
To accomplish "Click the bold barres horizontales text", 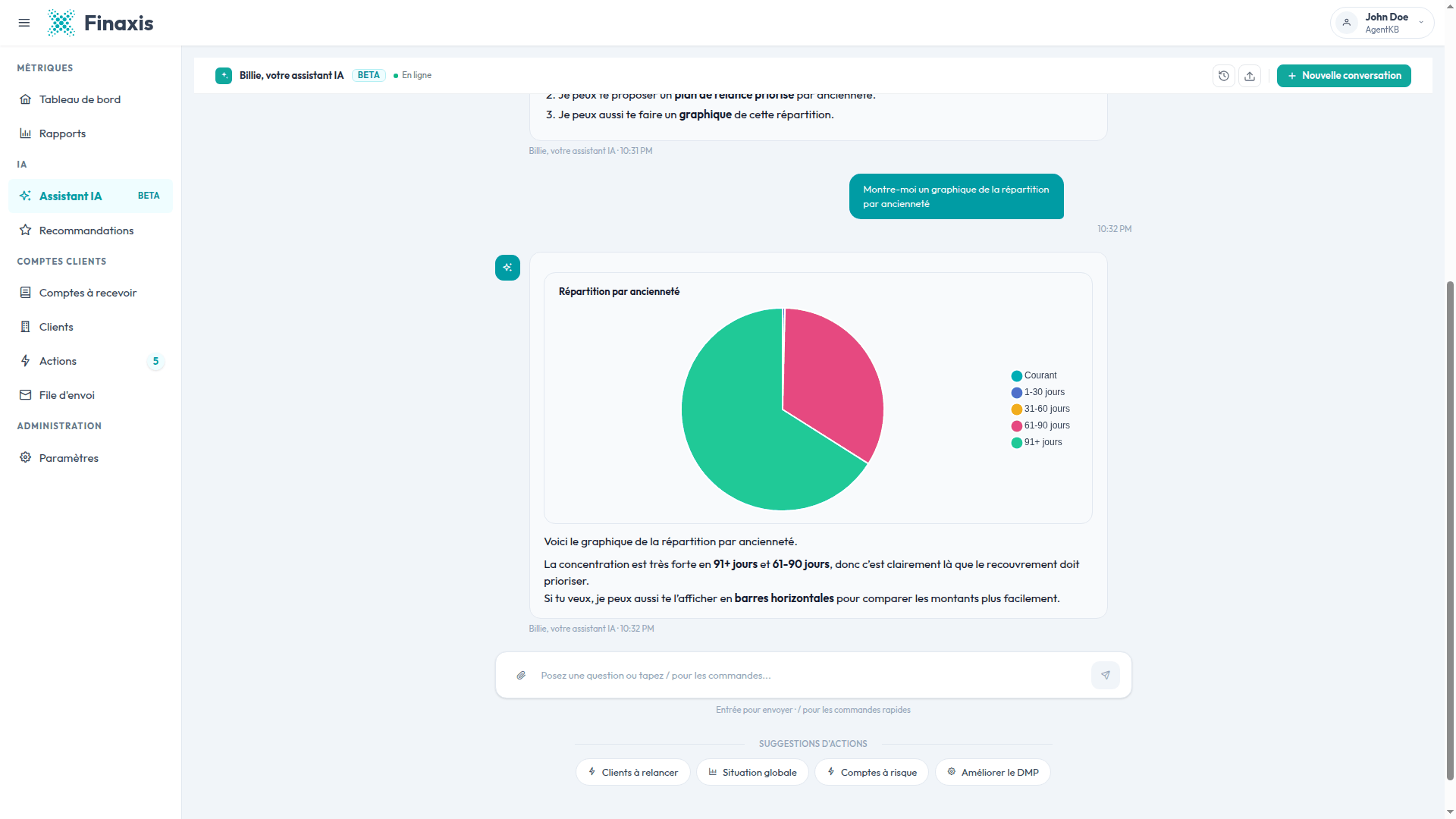I will tap(784, 598).
